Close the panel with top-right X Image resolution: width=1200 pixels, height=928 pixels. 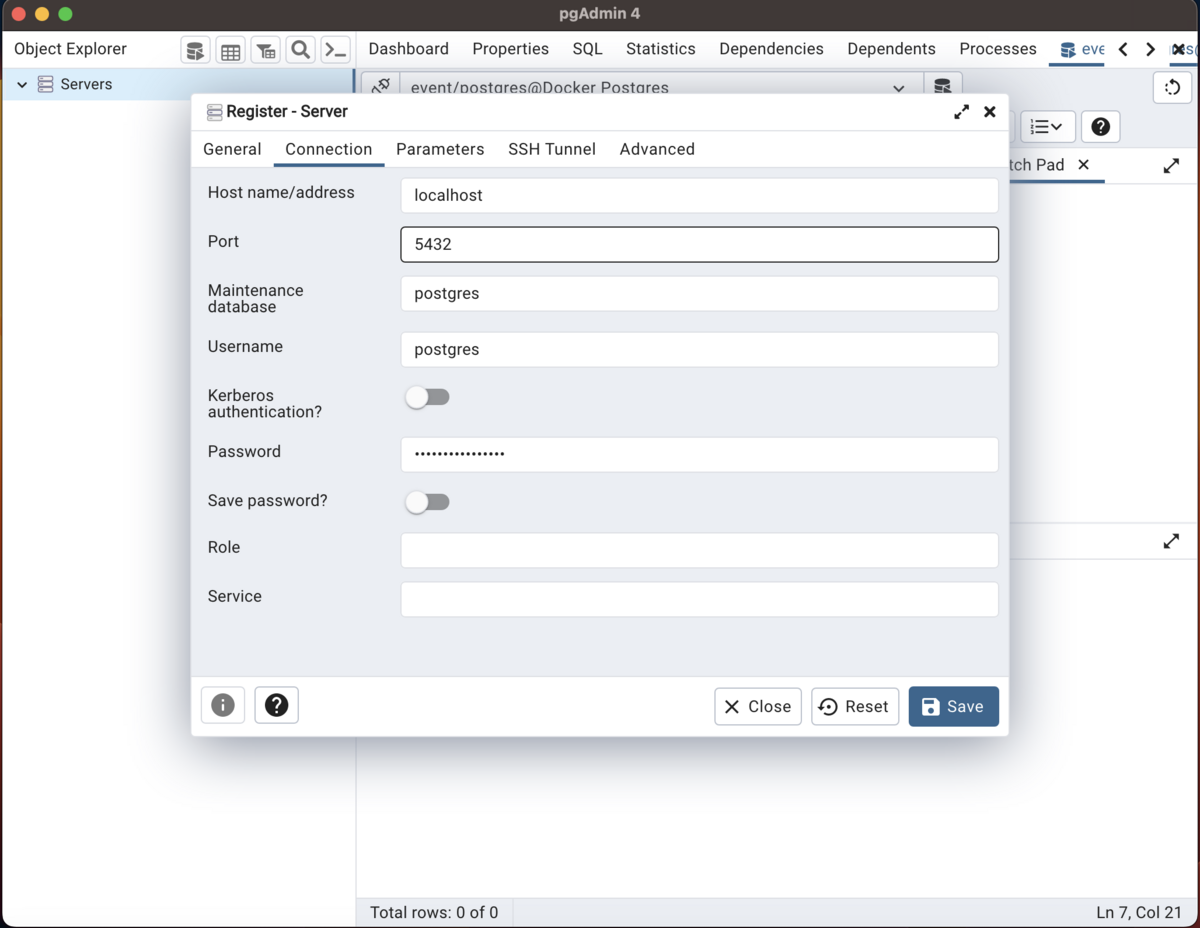(x=1180, y=49)
